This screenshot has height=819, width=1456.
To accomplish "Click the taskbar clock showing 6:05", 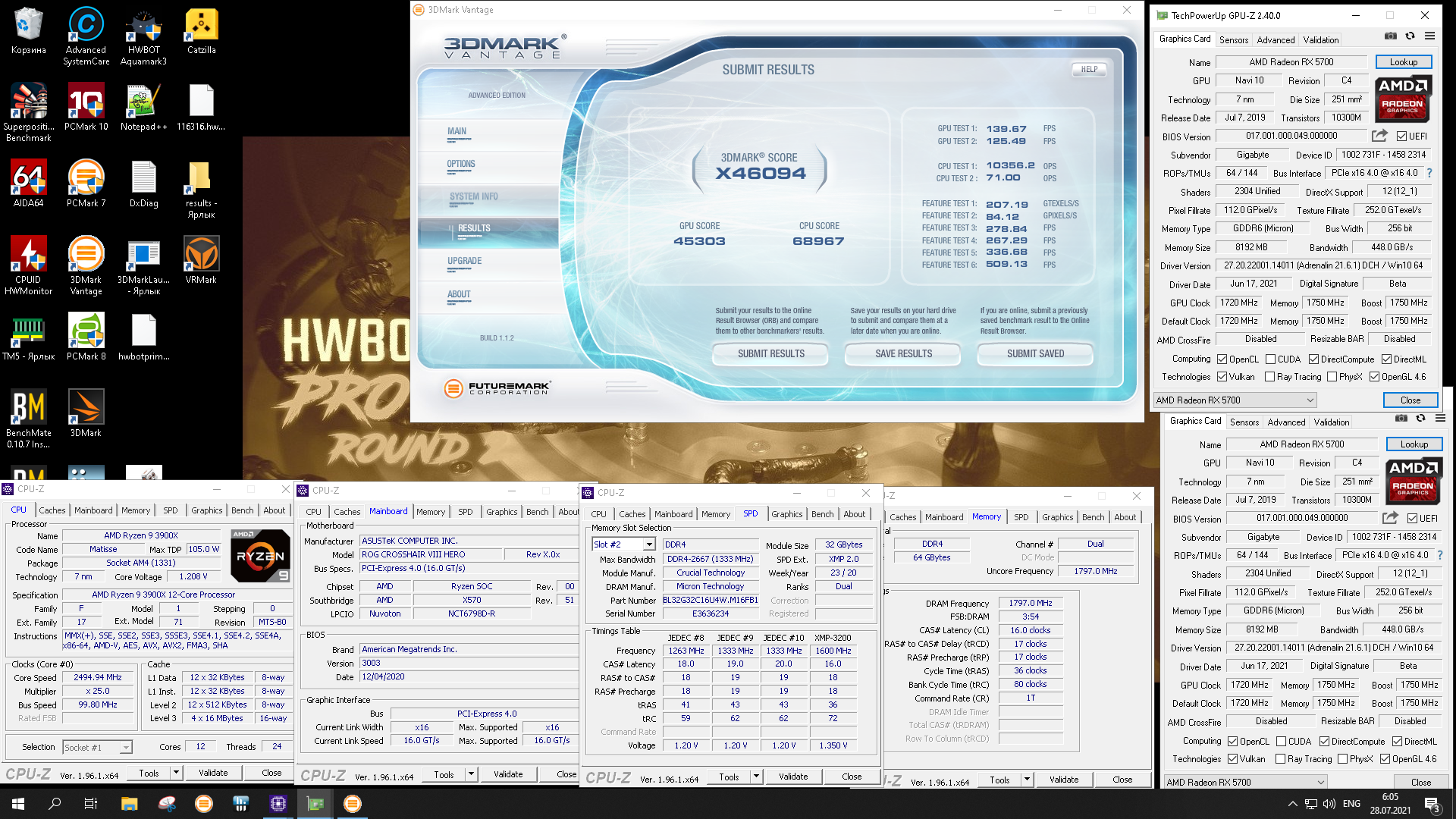I will point(1390,804).
